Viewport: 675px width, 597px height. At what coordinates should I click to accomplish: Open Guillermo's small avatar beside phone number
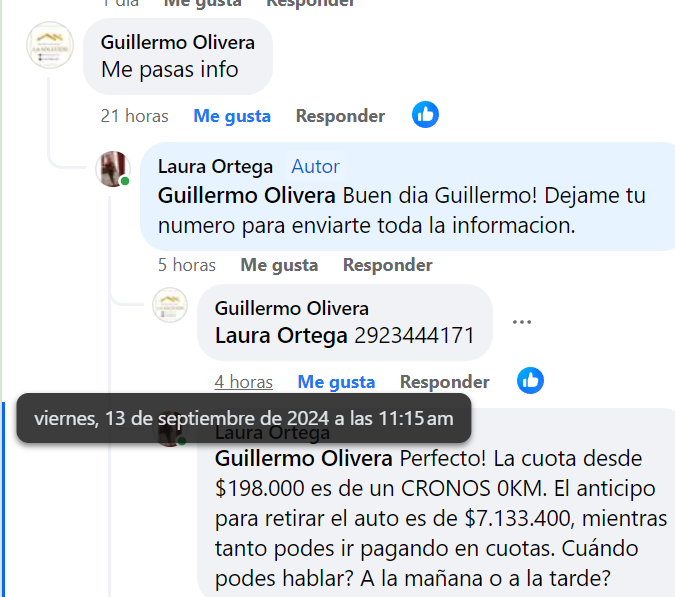pos(170,305)
